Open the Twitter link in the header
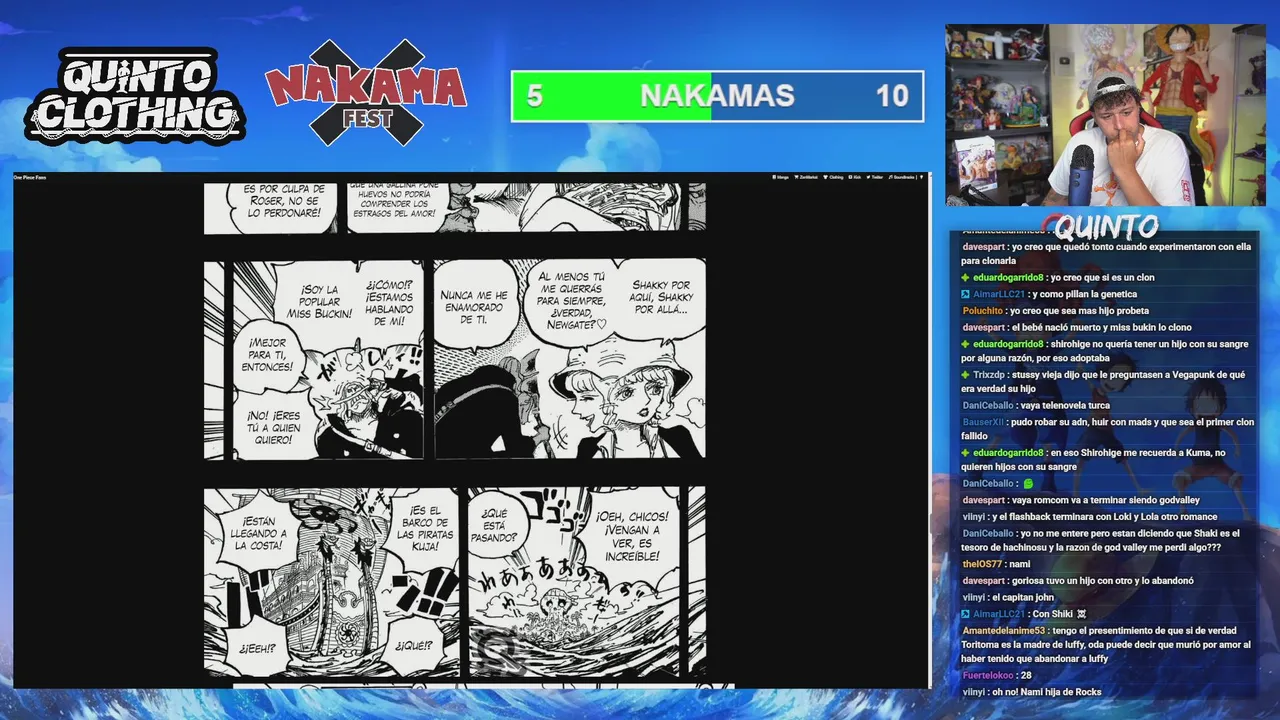Screen dimensions: 1280x720 pos(875,177)
